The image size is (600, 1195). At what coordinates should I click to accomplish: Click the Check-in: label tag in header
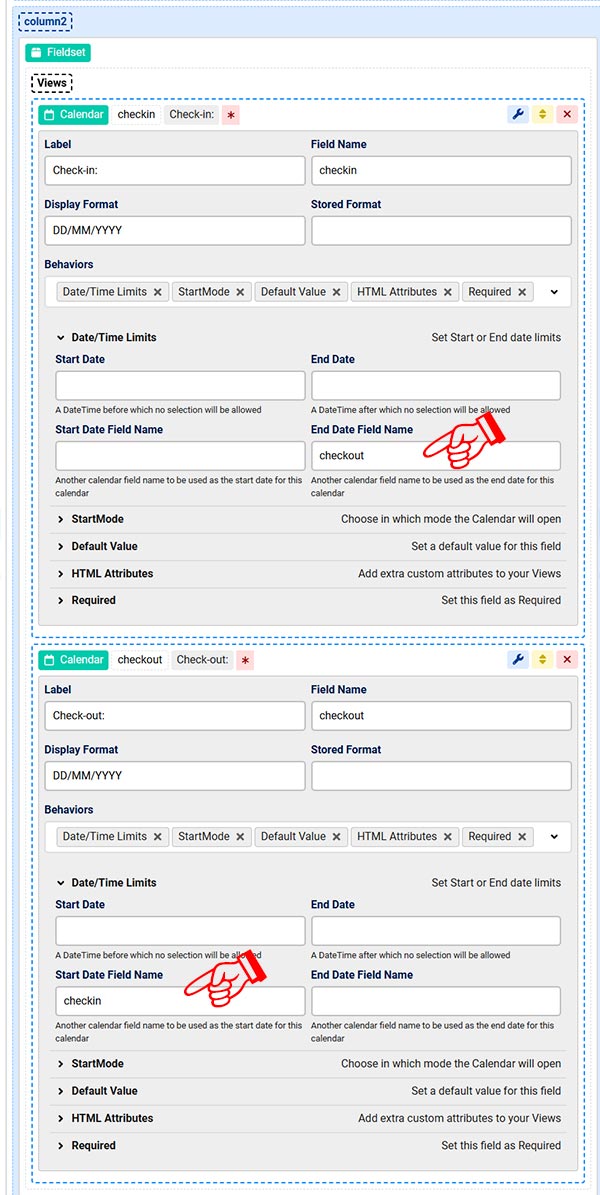[191, 115]
